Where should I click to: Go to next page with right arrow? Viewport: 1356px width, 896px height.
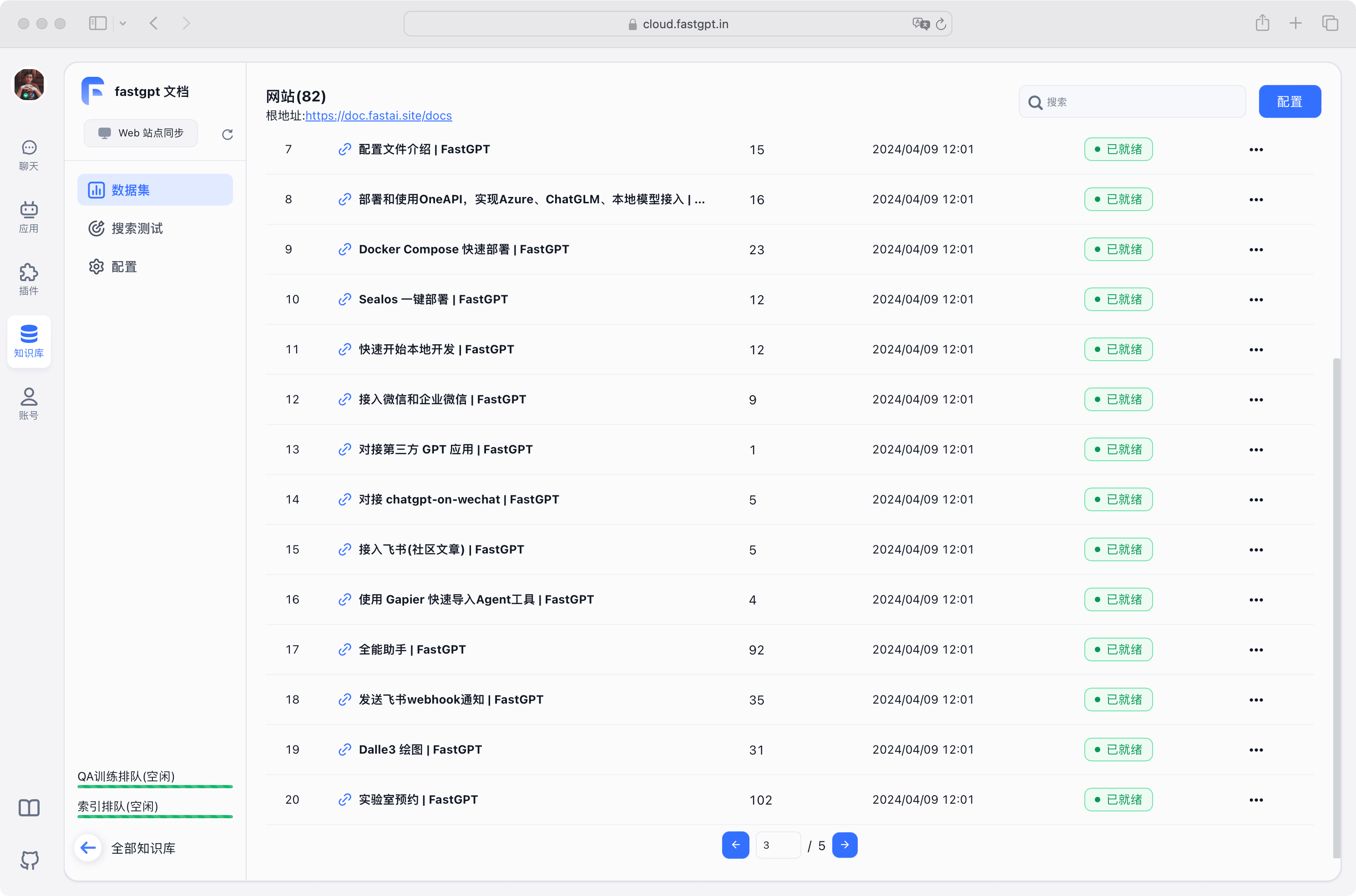[x=845, y=845]
